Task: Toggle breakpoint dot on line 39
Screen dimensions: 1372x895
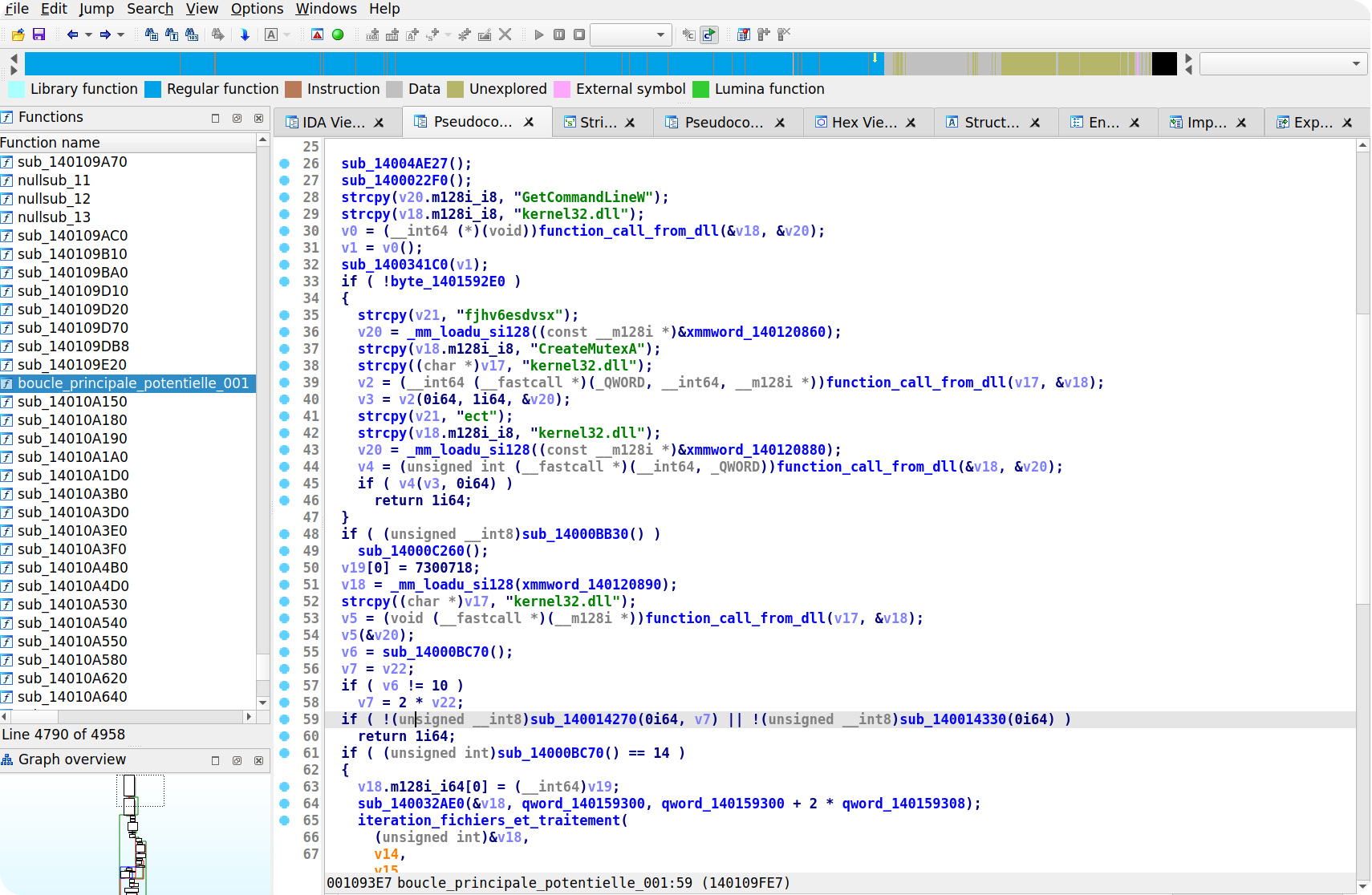Action: (284, 383)
